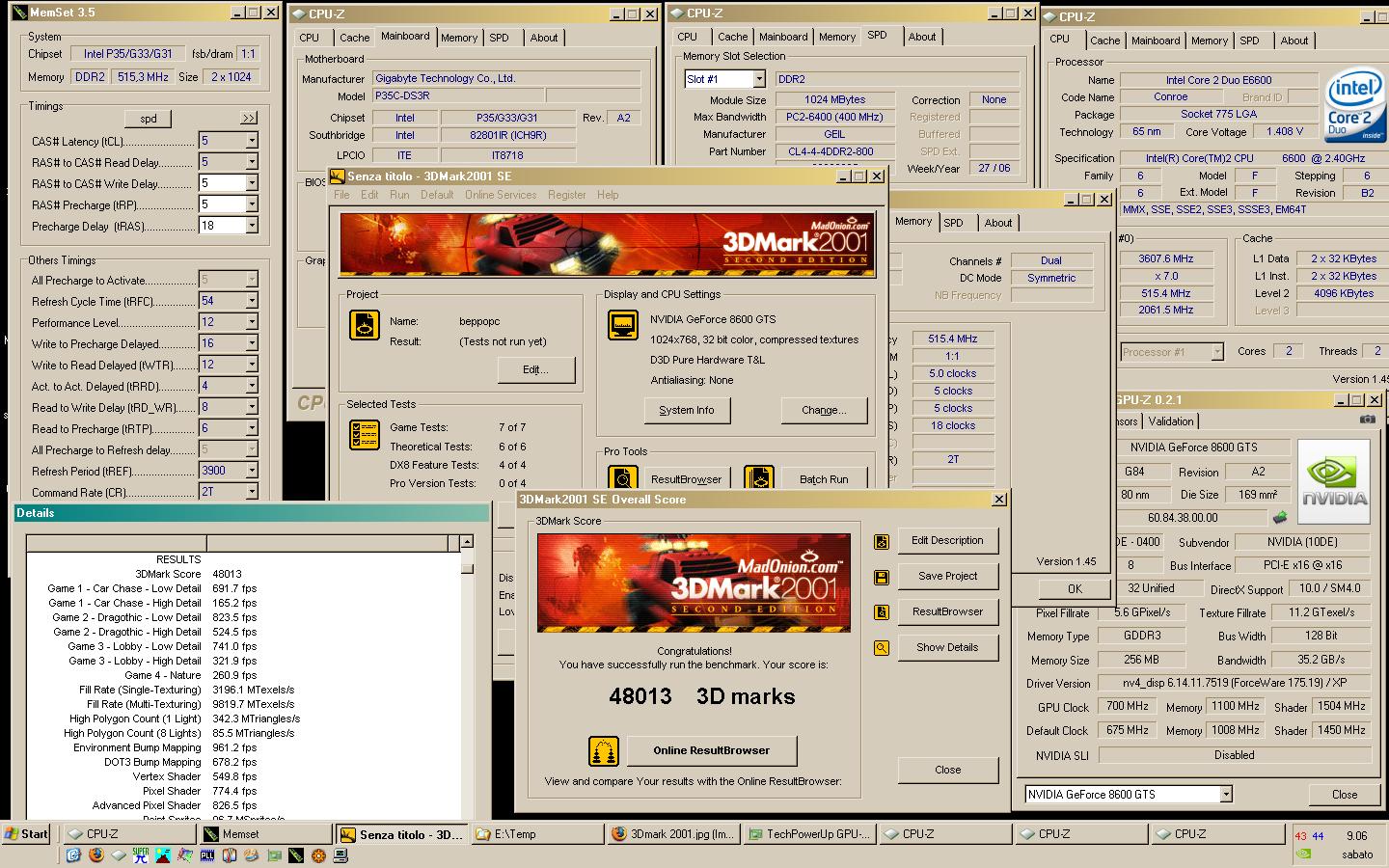Image resolution: width=1389 pixels, height=868 pixels.
Task: Switch to the About tab in the SPD CPU-Z window
Action: 922,37
